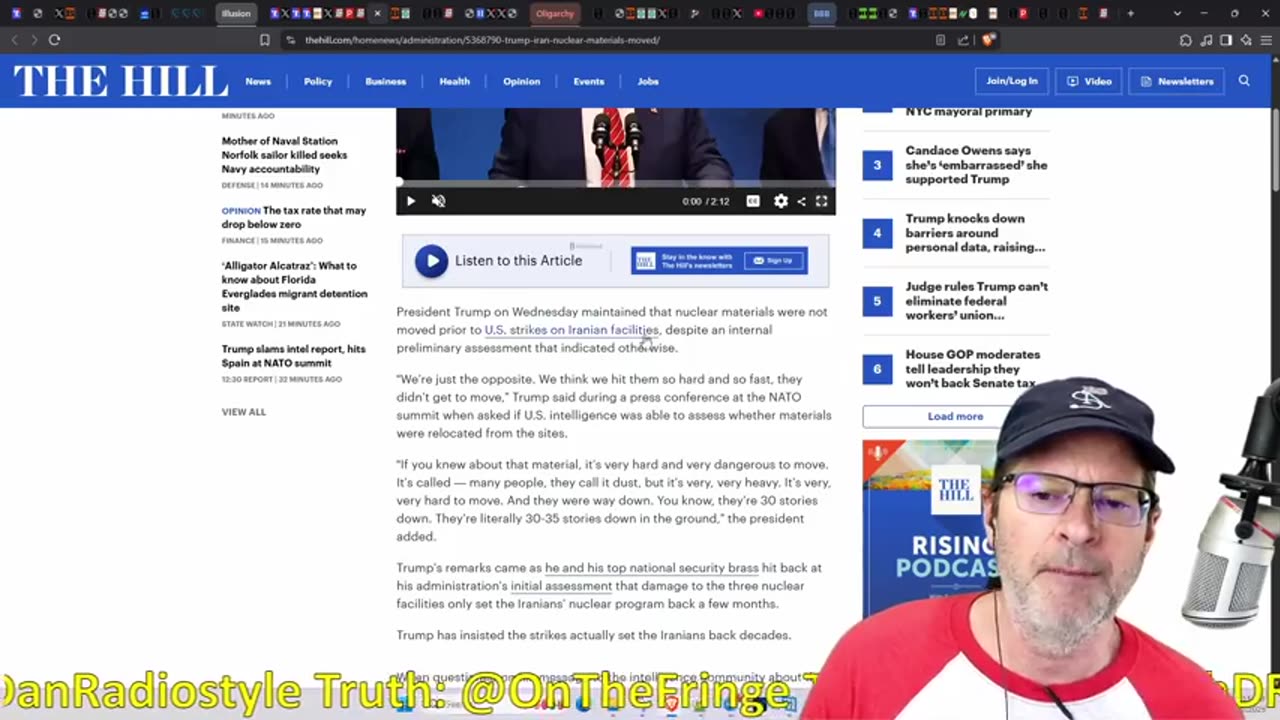Viewport: 1280px width, 720px height.
Task: Click the Rising Podcast advertisement
Action: 930,530
